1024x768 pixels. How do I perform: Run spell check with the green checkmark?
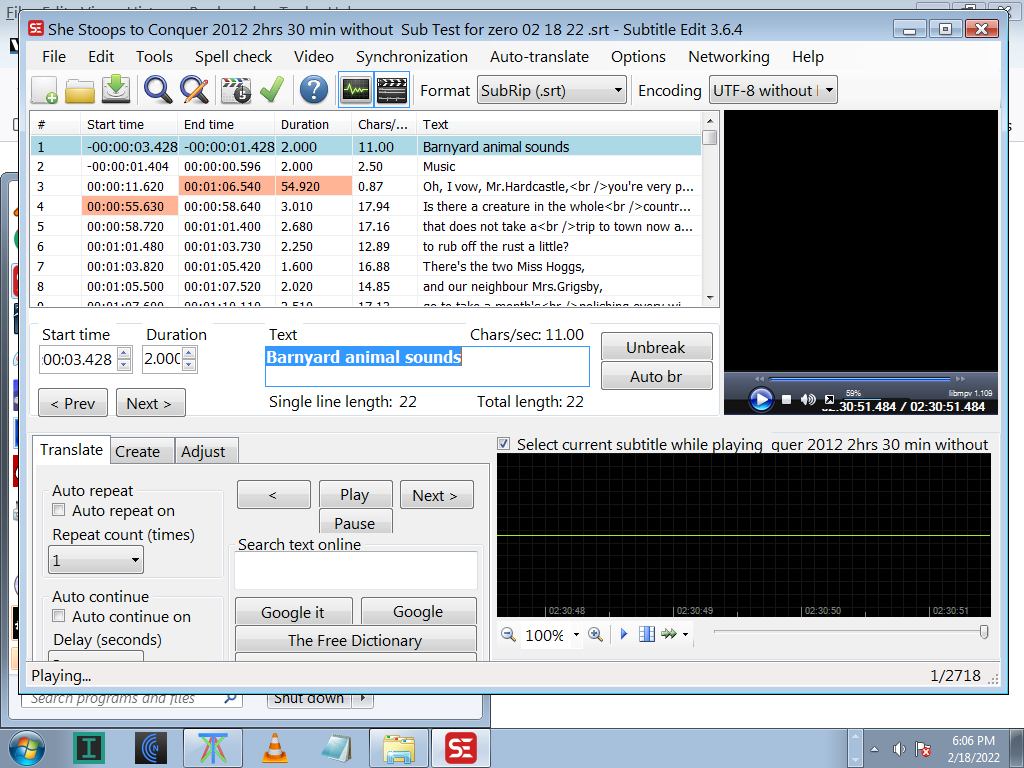click(x=272, y=90)
